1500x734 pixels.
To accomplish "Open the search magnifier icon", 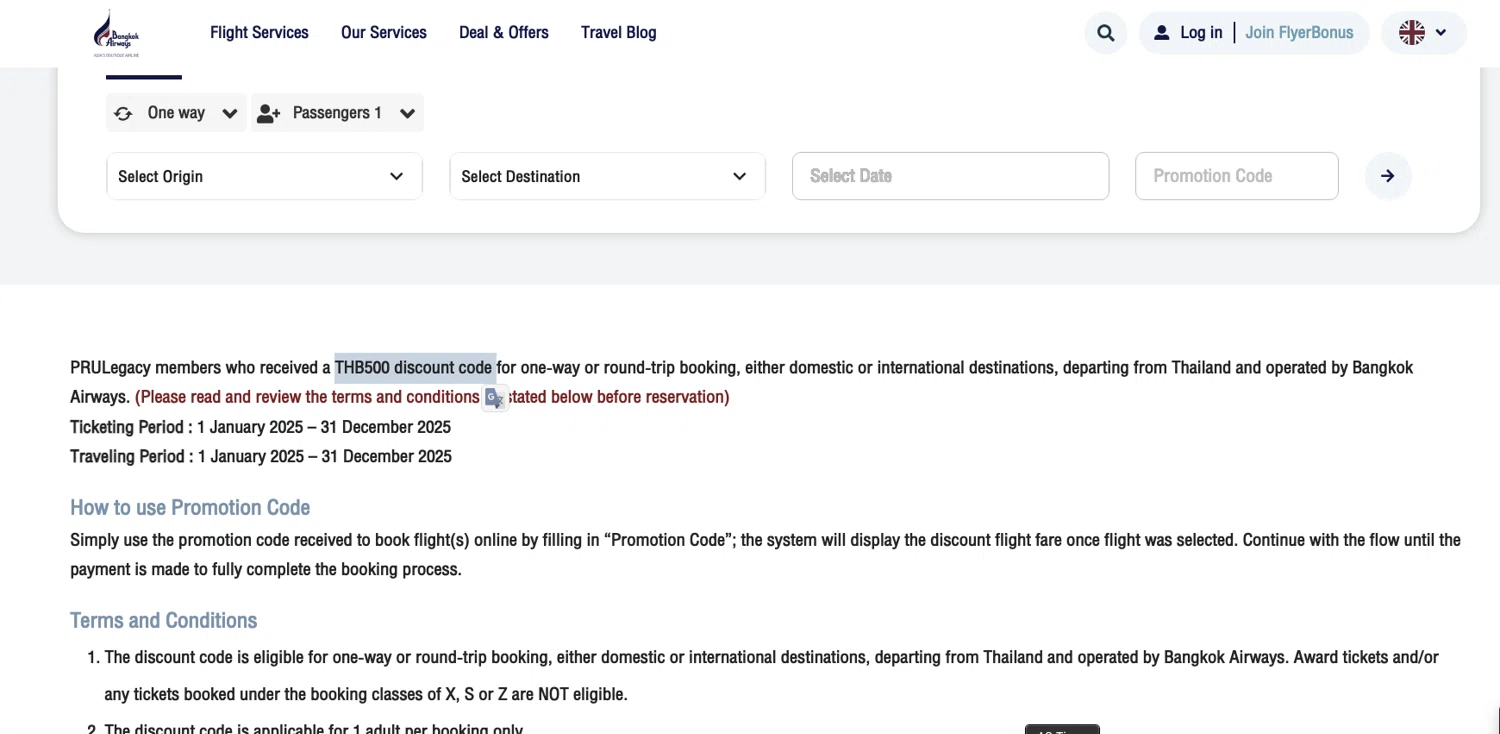I will 1105,33.
